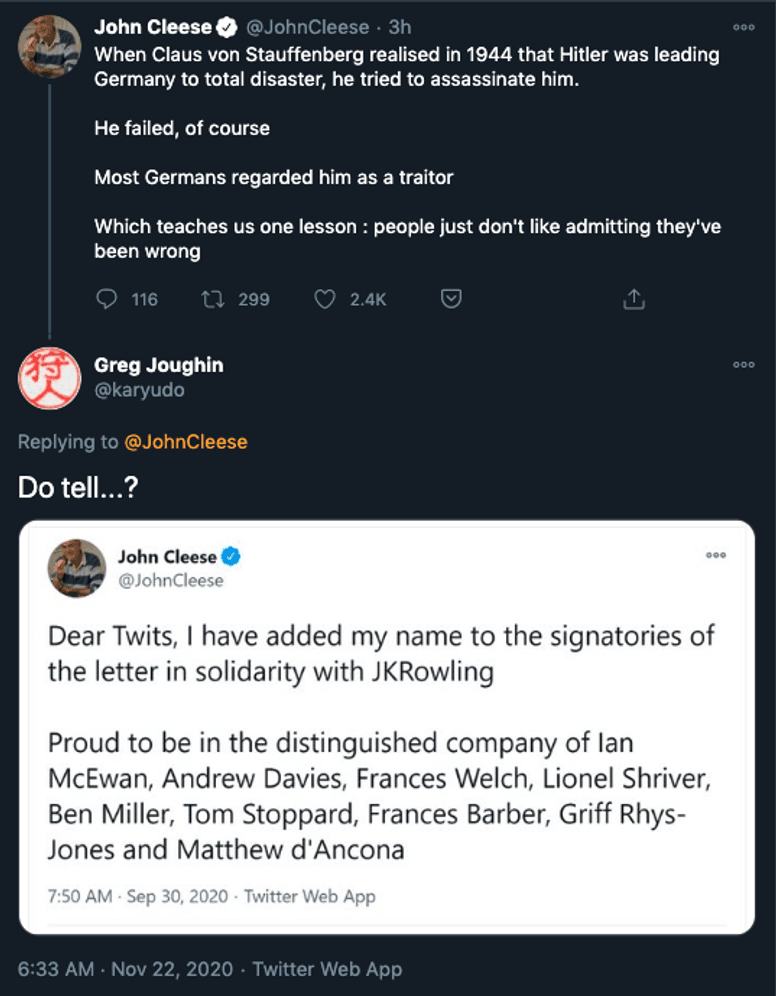Like John Cleese's tweet with the heart icon

[x=324, y=299]
